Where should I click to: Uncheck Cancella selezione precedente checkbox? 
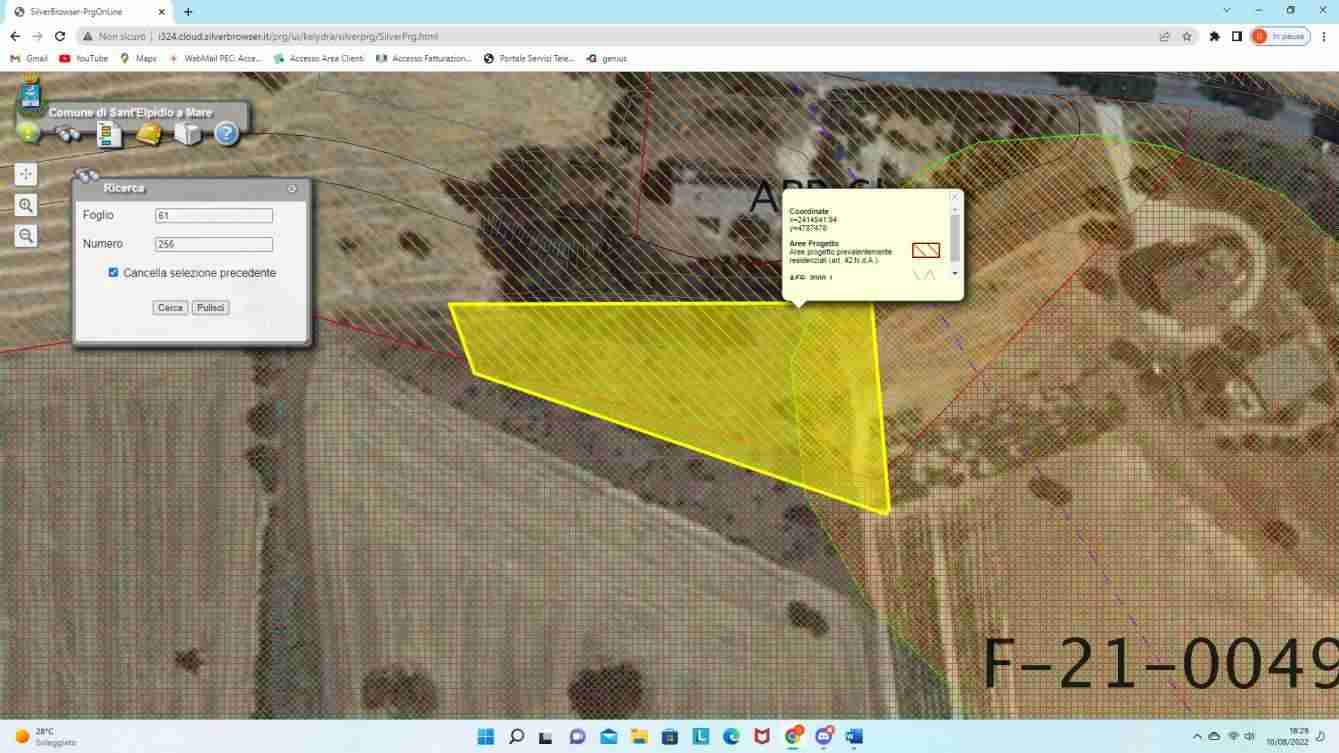113,272
